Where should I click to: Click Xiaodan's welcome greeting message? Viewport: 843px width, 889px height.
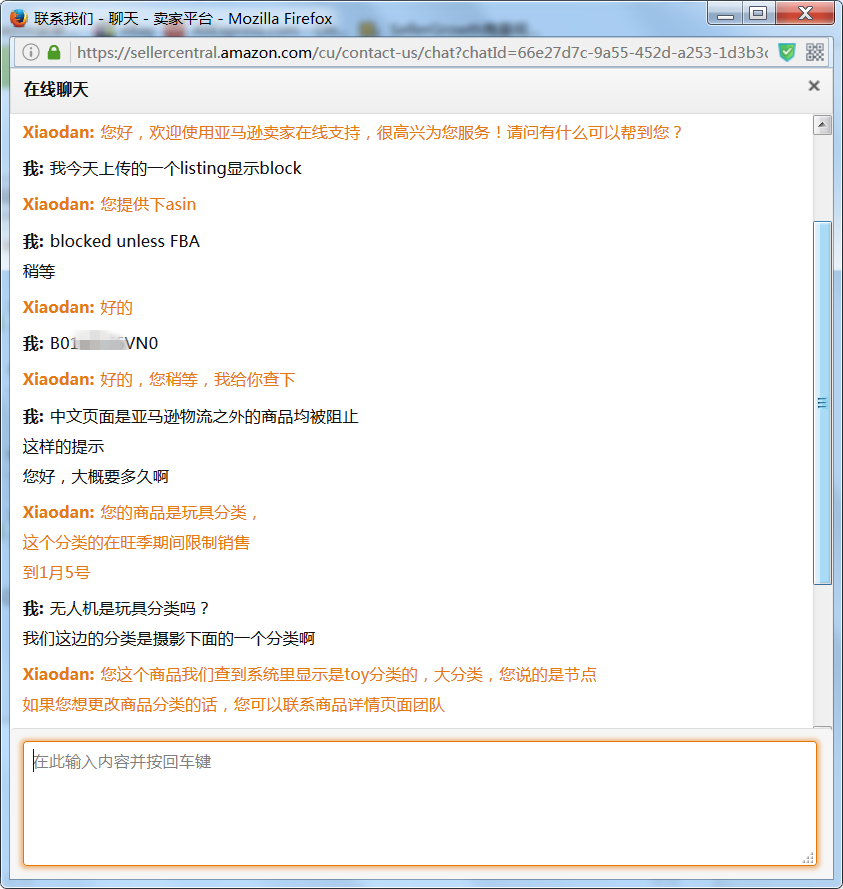(x=391, y=132)
